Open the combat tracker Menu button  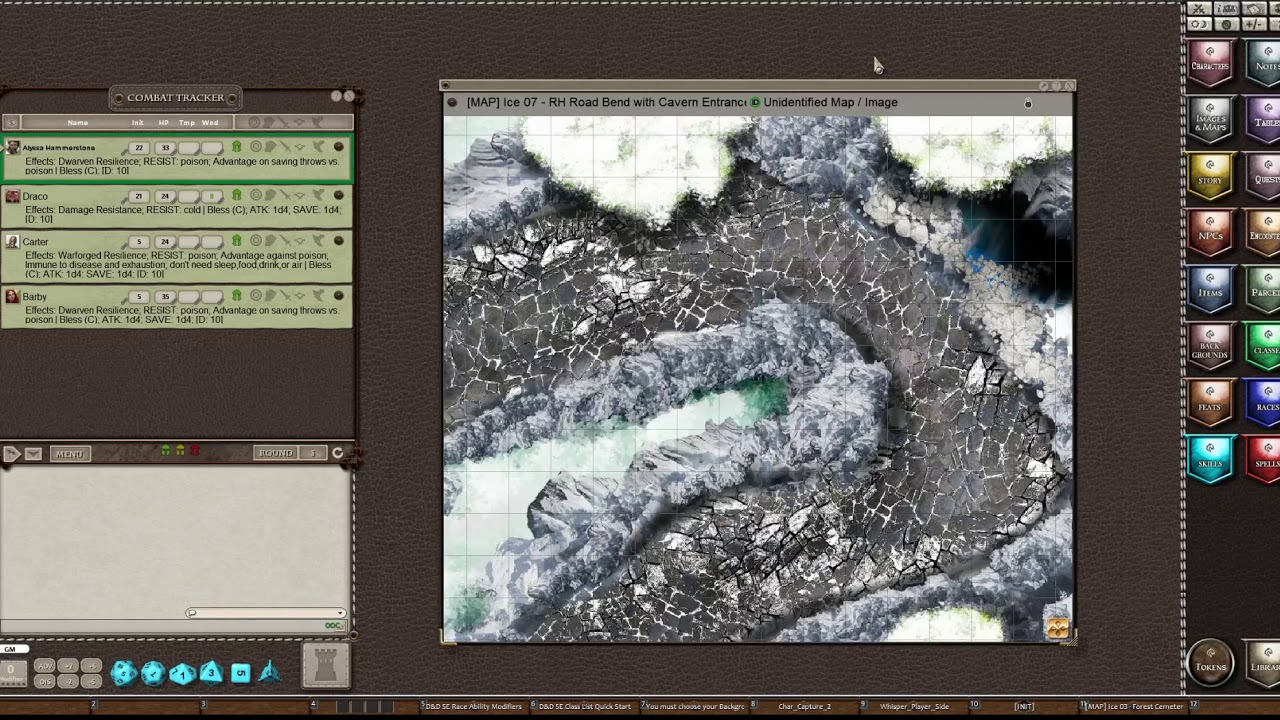pyautogui.click(x=69, y=454)
